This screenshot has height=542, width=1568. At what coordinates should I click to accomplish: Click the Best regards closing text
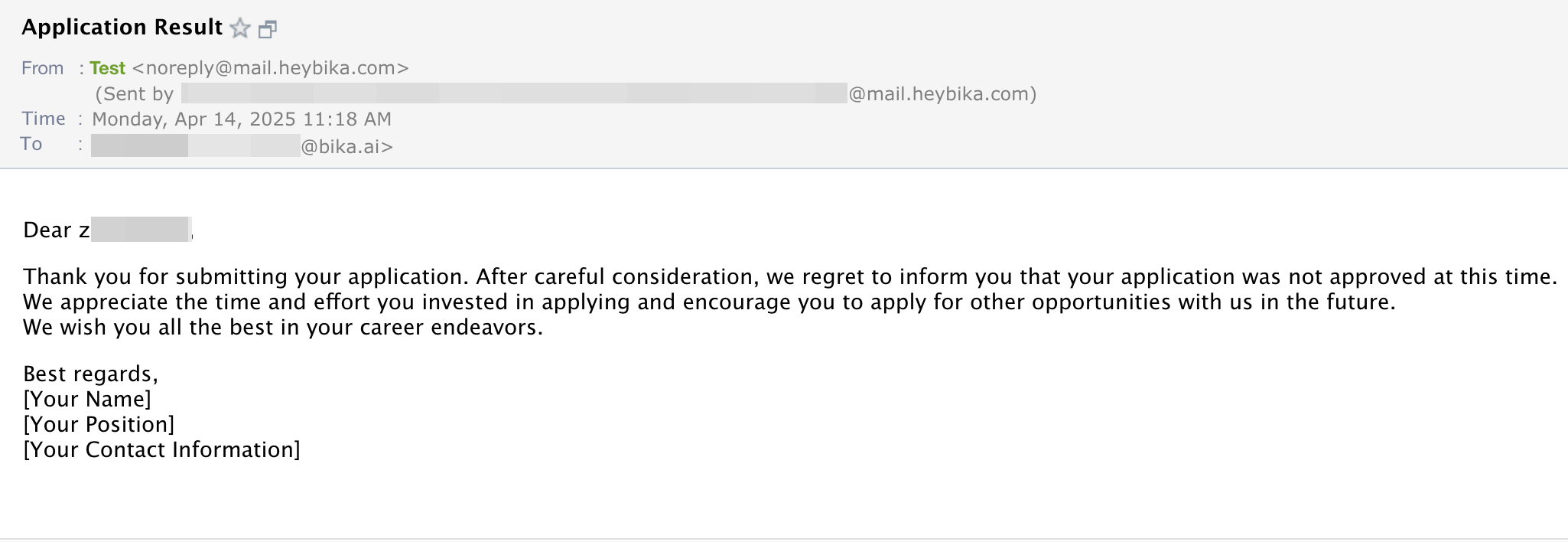coord(90,374)
